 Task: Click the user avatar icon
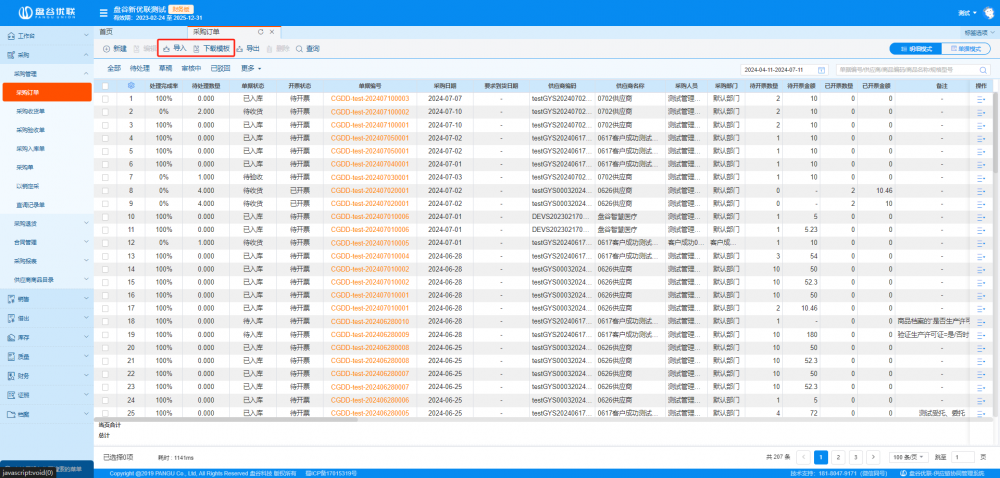[x=989, y=12]
